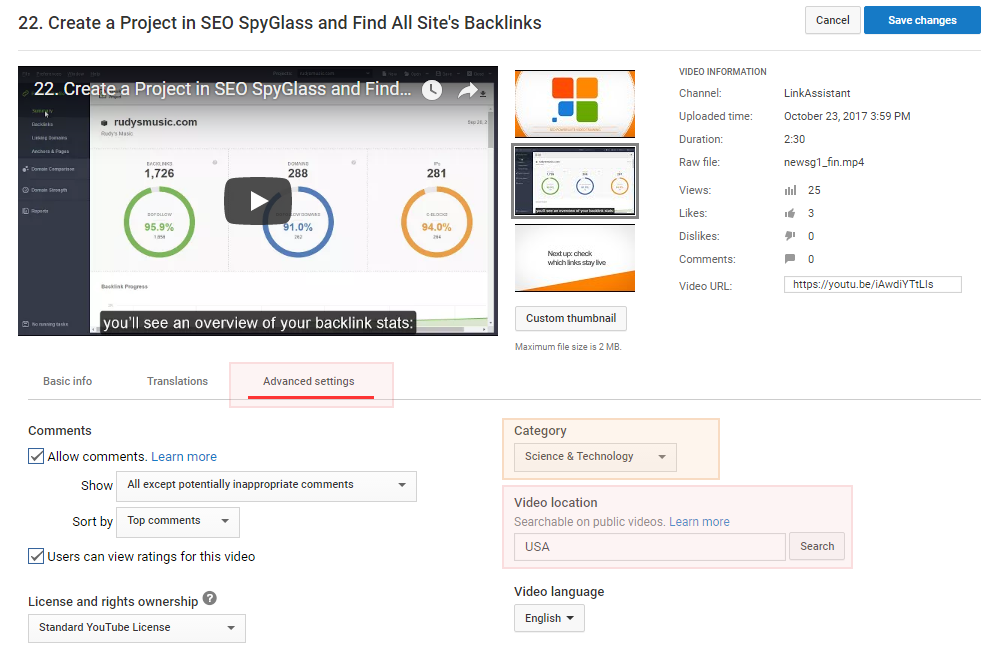Click the dislikes thumbs-down icon
990x648 pixels.
click(790, 236)
